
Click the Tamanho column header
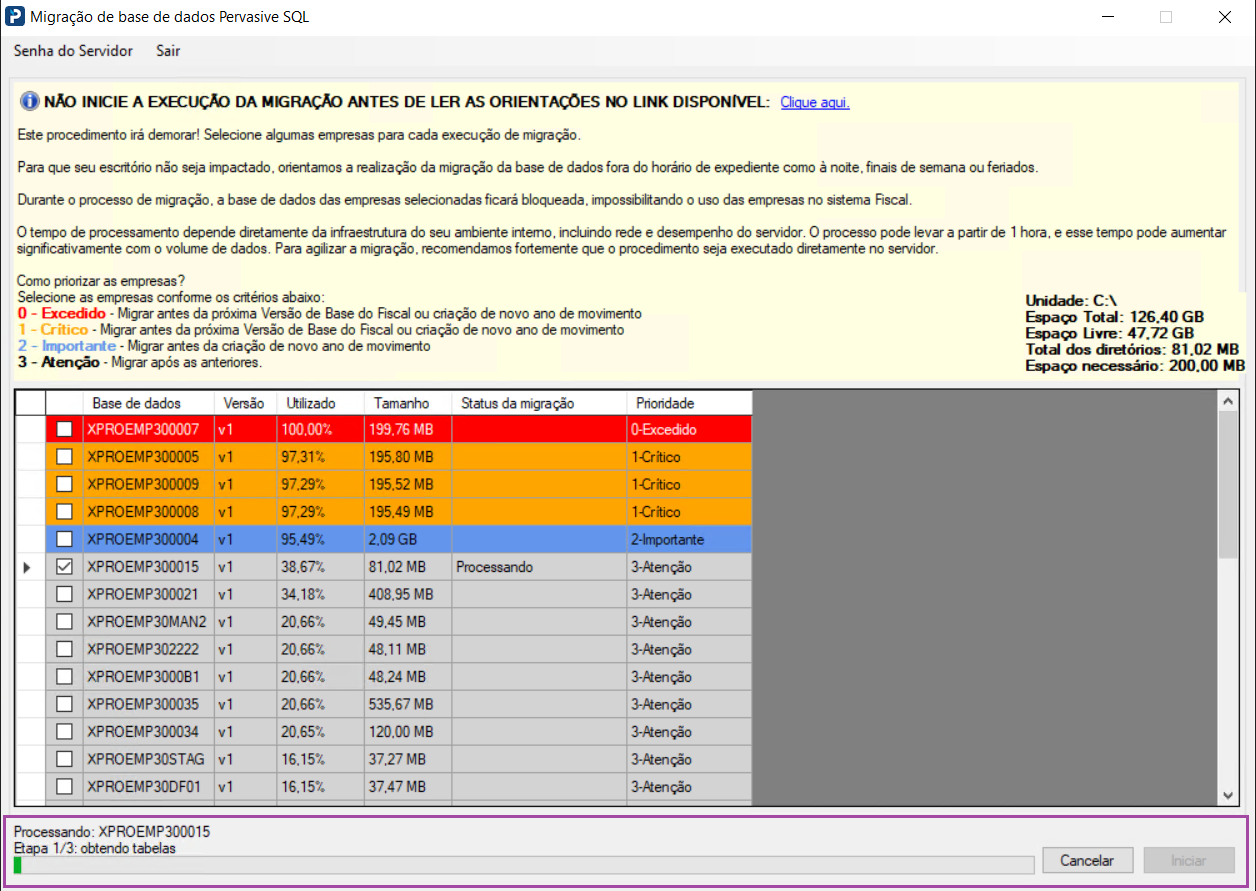coord(408,403)
